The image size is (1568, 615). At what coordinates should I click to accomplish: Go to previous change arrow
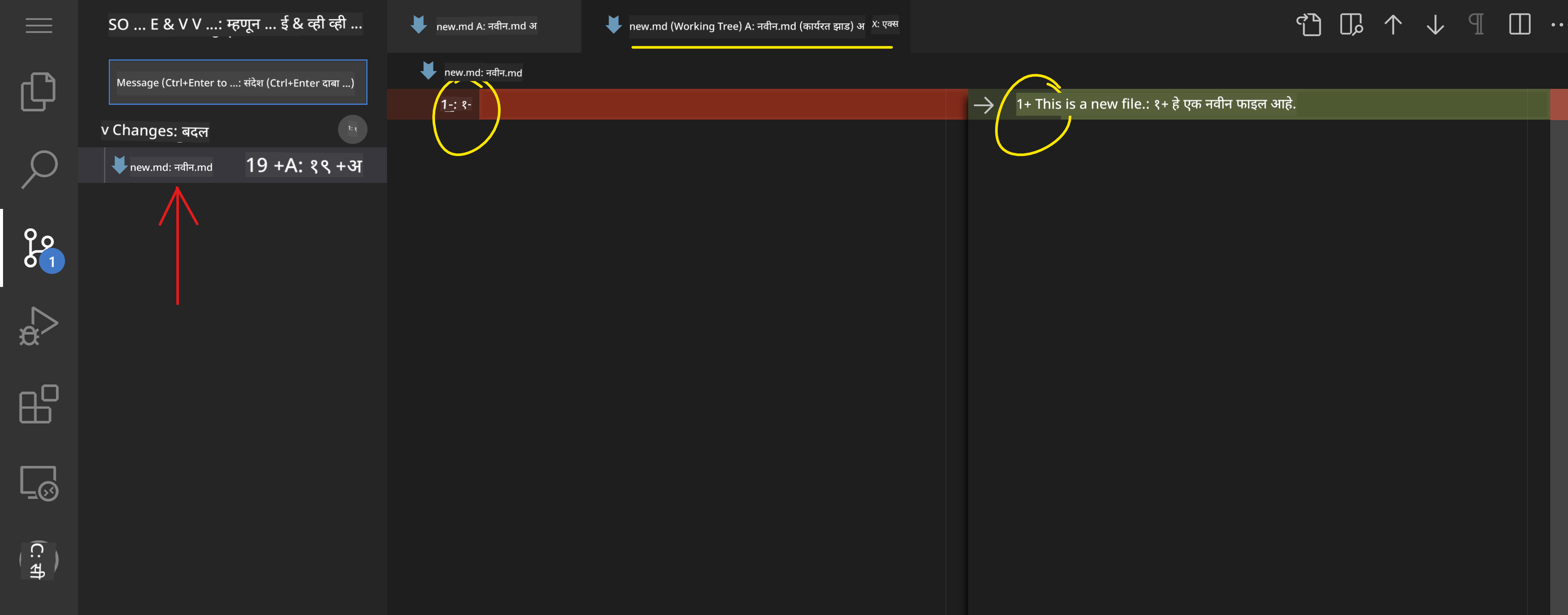(x=1393, y=25)
